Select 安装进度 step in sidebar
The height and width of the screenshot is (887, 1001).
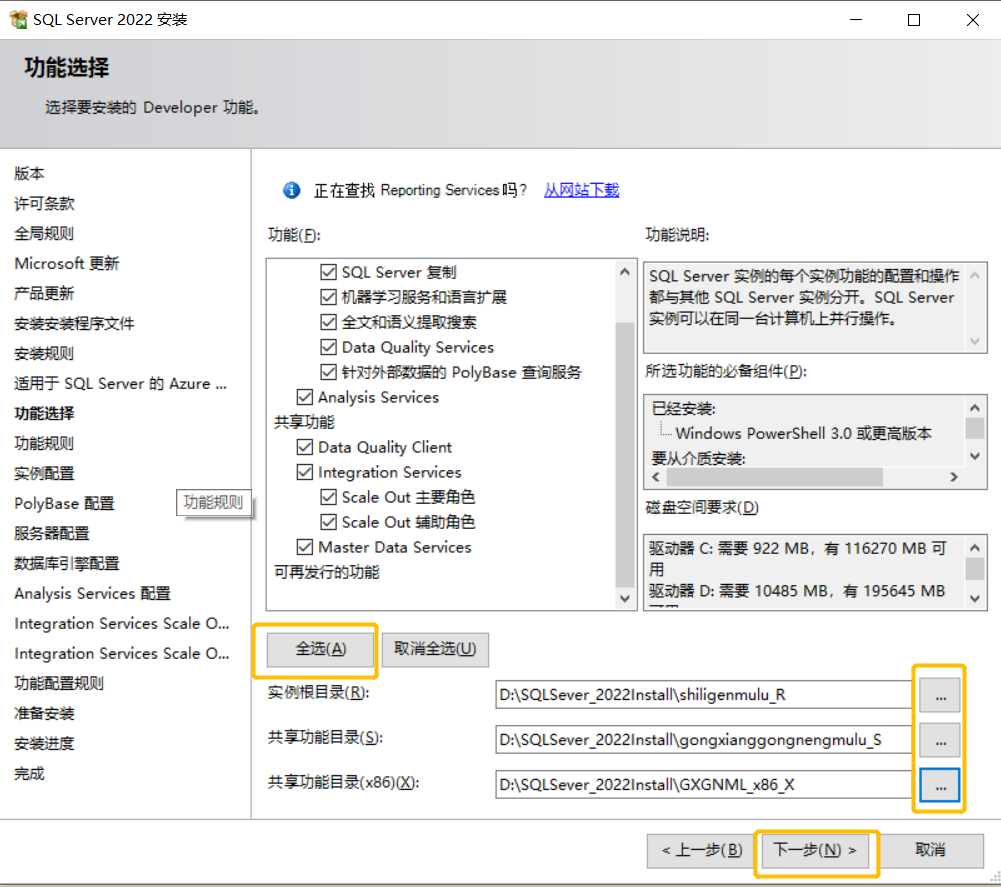click(x=44, y=744)
